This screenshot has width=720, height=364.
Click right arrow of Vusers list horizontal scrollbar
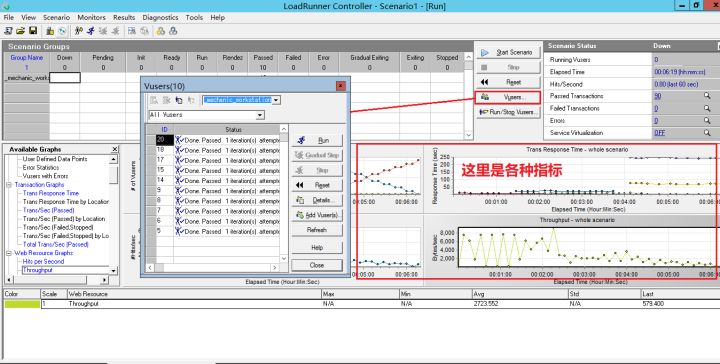(x=275, y=268)
